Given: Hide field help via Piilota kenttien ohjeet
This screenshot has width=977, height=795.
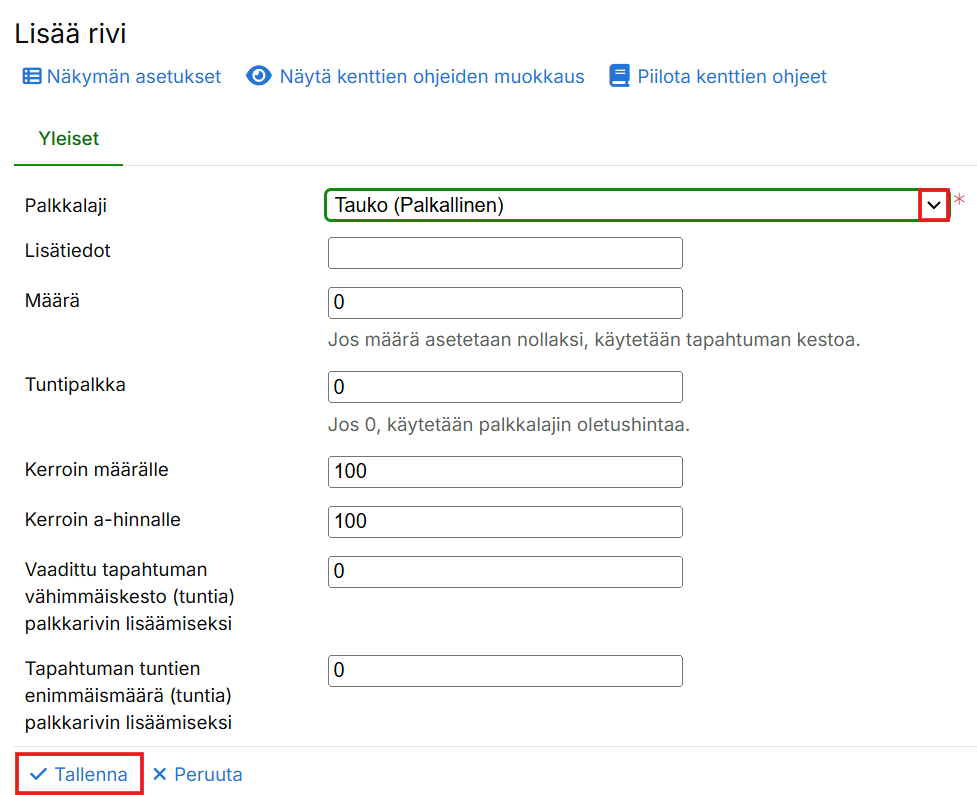Looking at the screenshot, I should pyautogui.click(x=732, y=77).
